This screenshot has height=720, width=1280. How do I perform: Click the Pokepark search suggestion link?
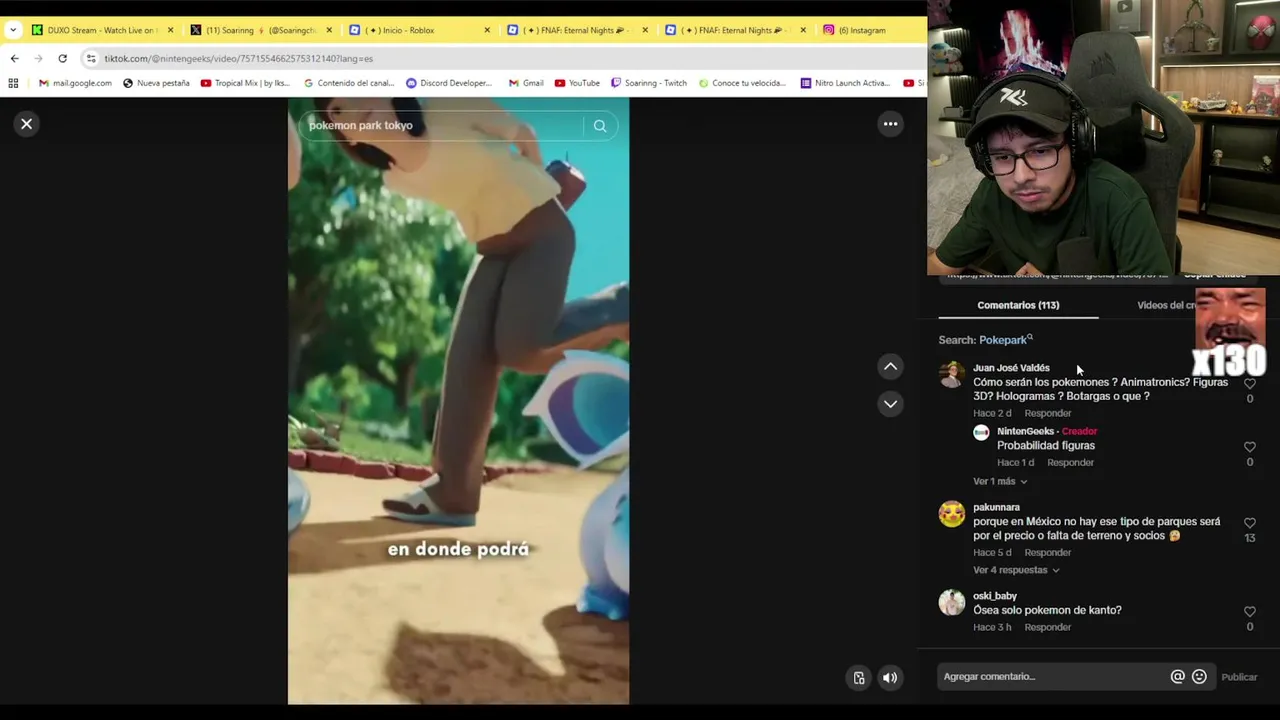[x=1004, y=340]
